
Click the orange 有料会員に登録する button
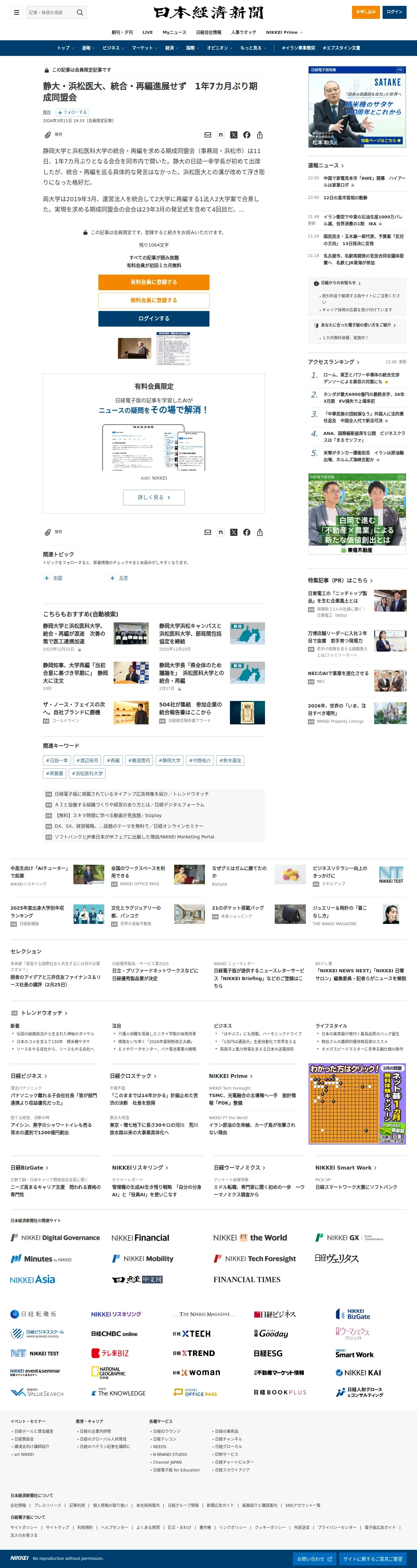pyautogui.click(x=154, y=282)
